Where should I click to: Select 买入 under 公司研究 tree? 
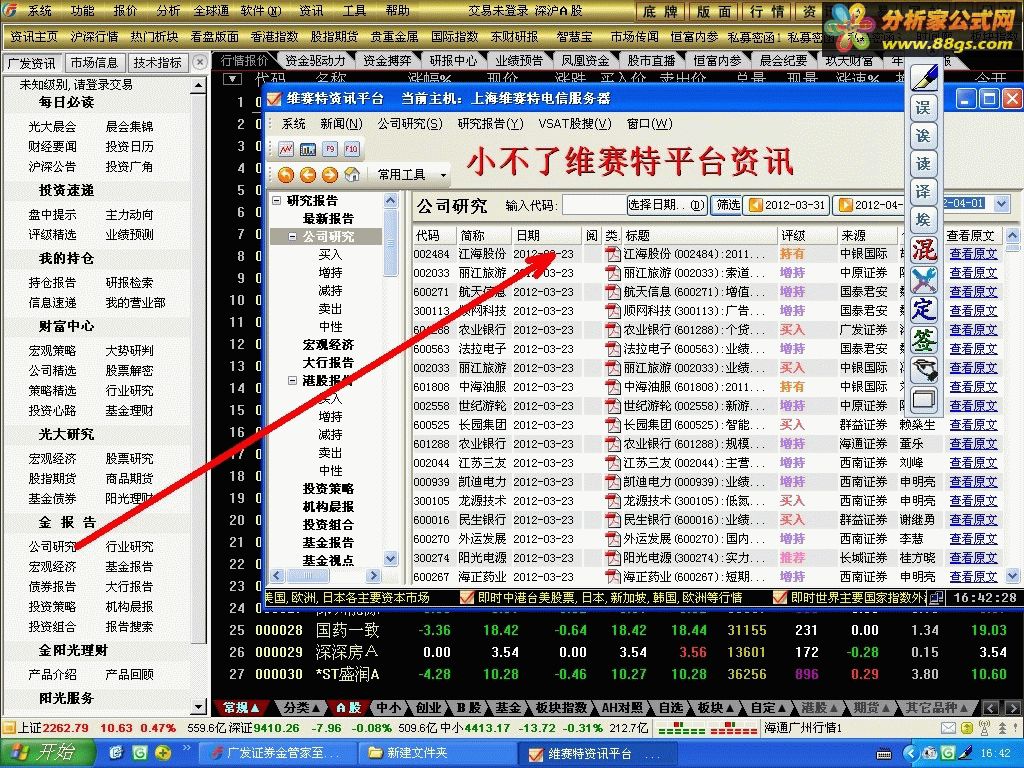(x=330, y=254)
